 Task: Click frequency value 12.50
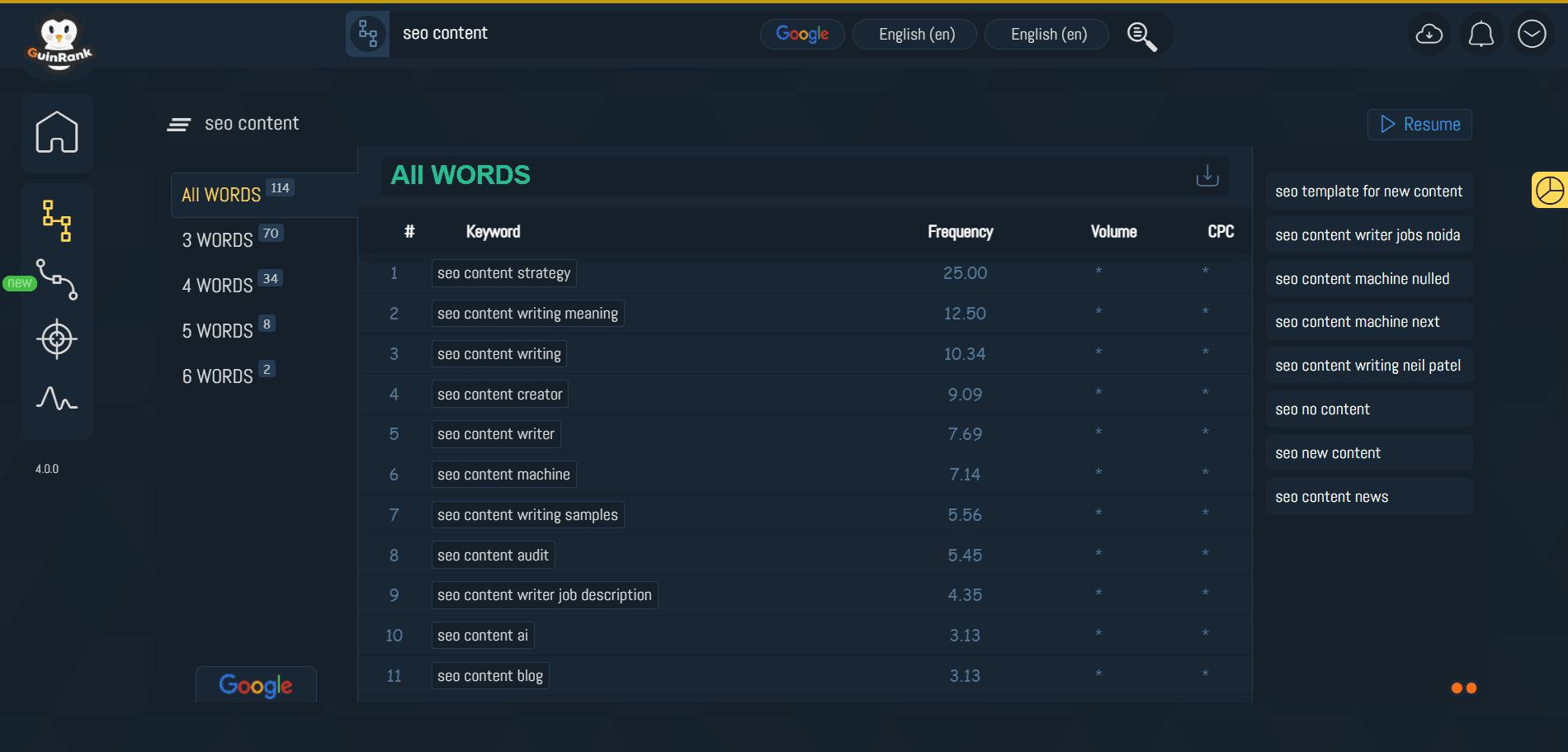click(965, 314)
